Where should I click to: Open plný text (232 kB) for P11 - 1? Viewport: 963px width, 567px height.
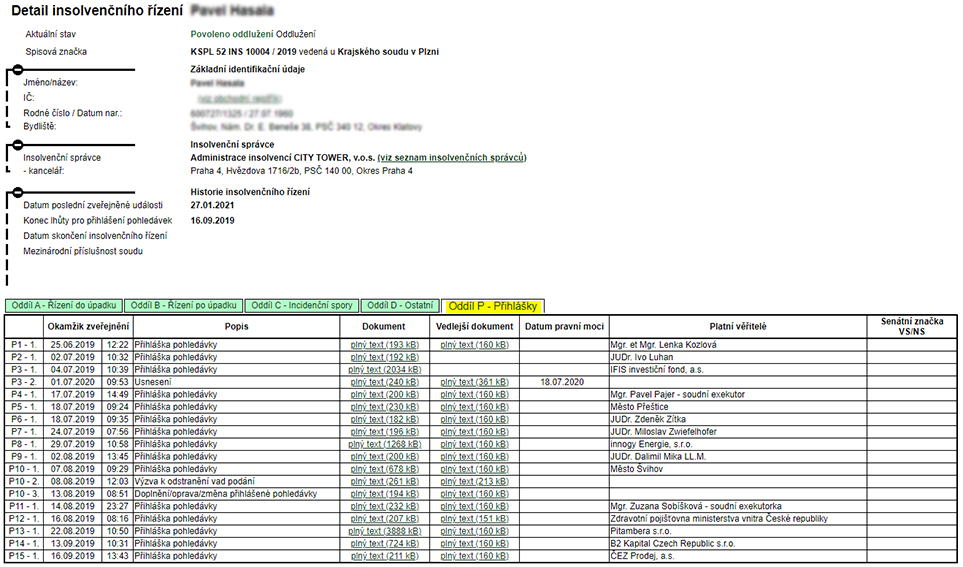384,506
